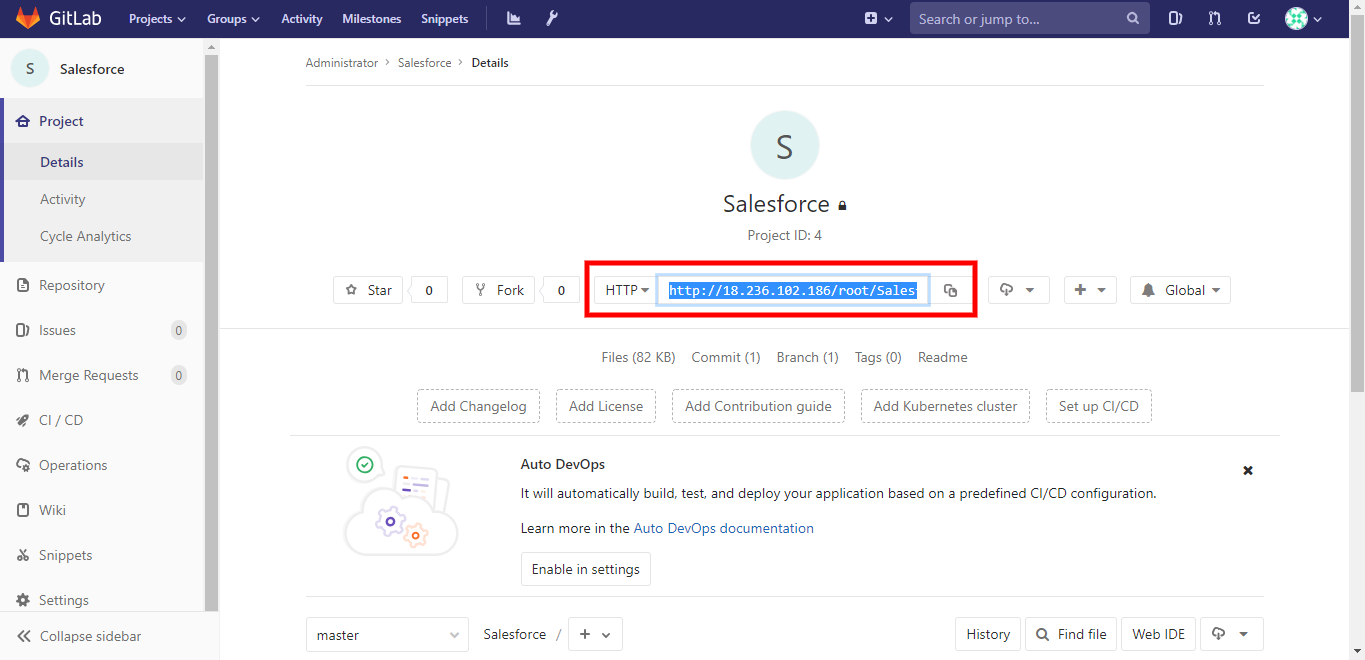Click Add Kubernetes cluster button
This screenshot has width=1365, height=660.
pos(945,406)
